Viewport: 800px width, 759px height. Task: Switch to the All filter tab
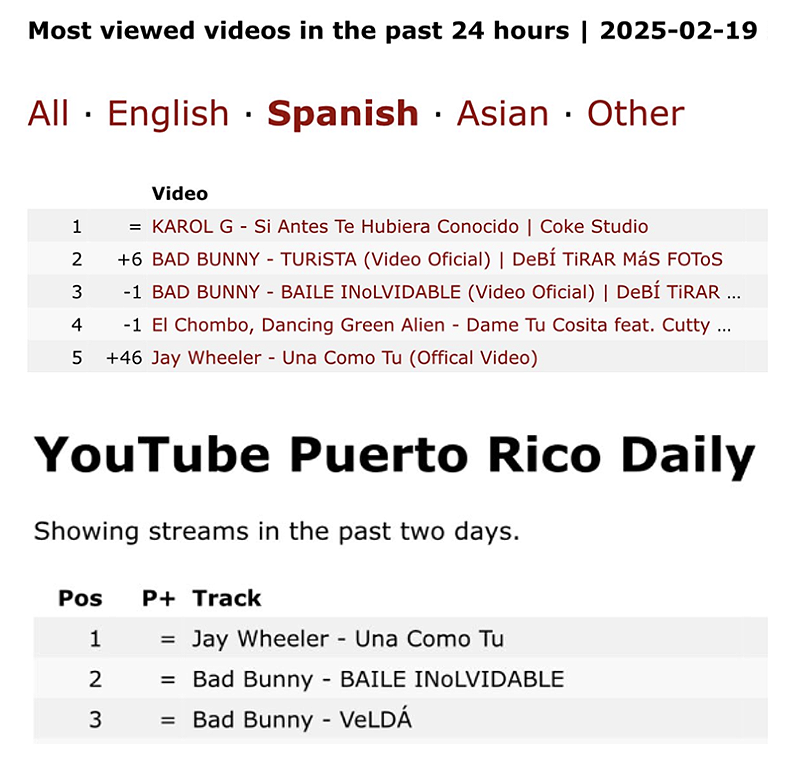[x=48, y=113]
